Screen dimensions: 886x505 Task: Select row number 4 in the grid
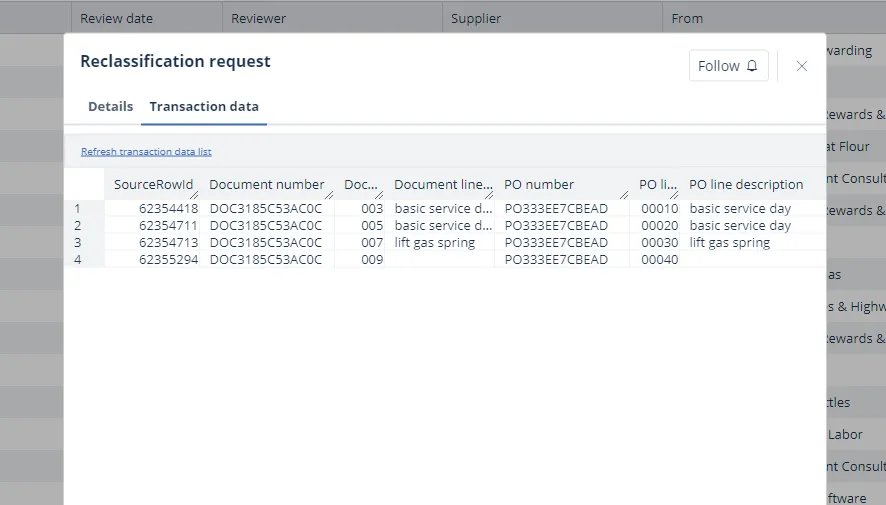tap(78, 260)
